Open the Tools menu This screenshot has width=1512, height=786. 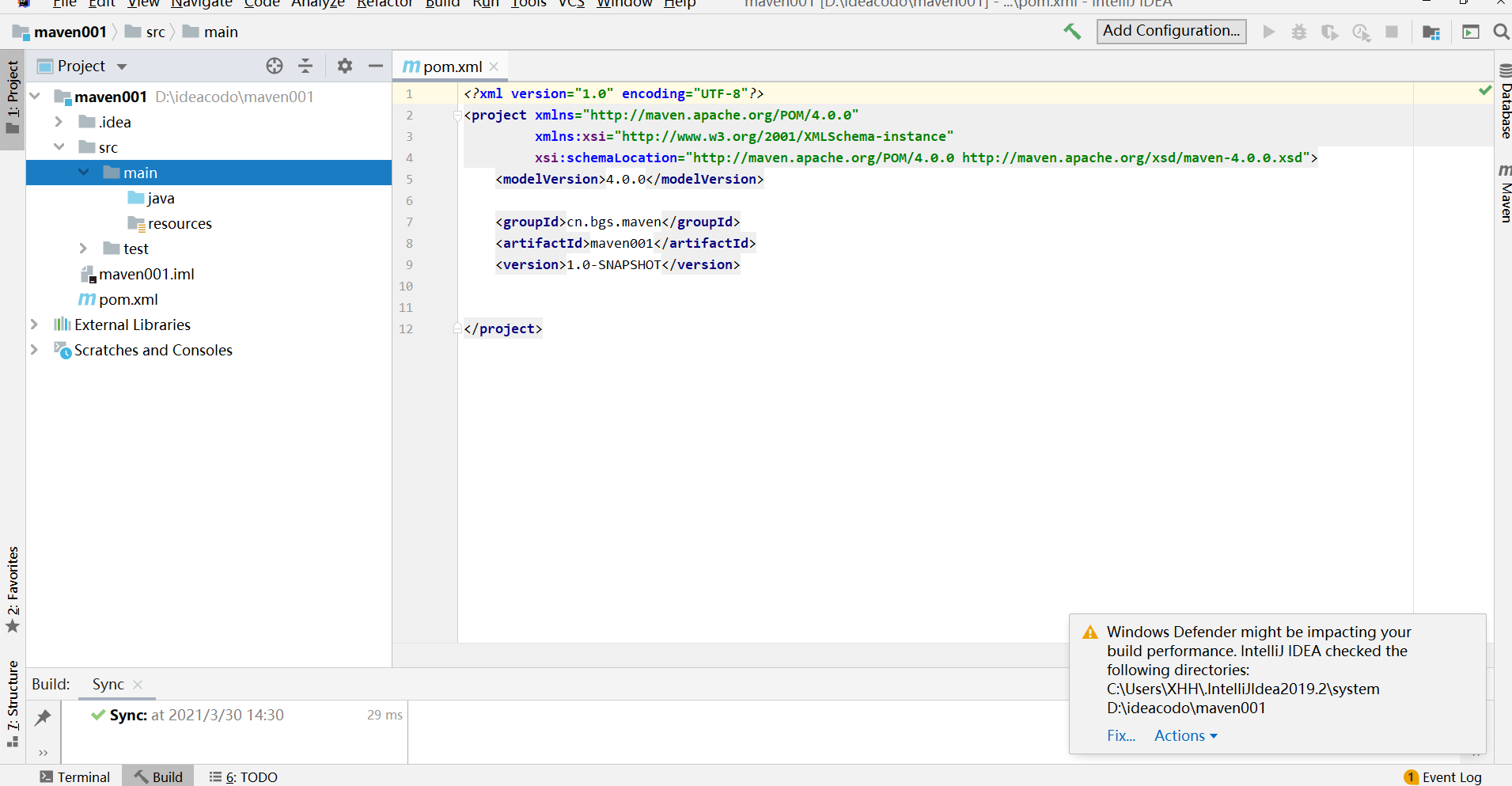529,4
